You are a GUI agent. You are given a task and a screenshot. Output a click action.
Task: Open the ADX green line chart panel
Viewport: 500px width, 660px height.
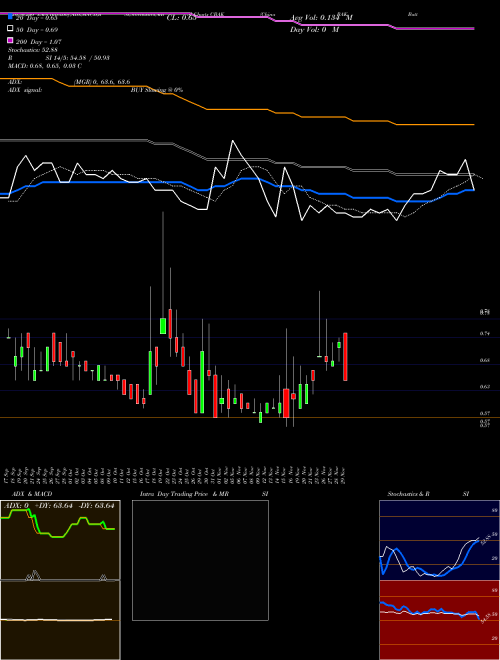[x=60, y=540]
